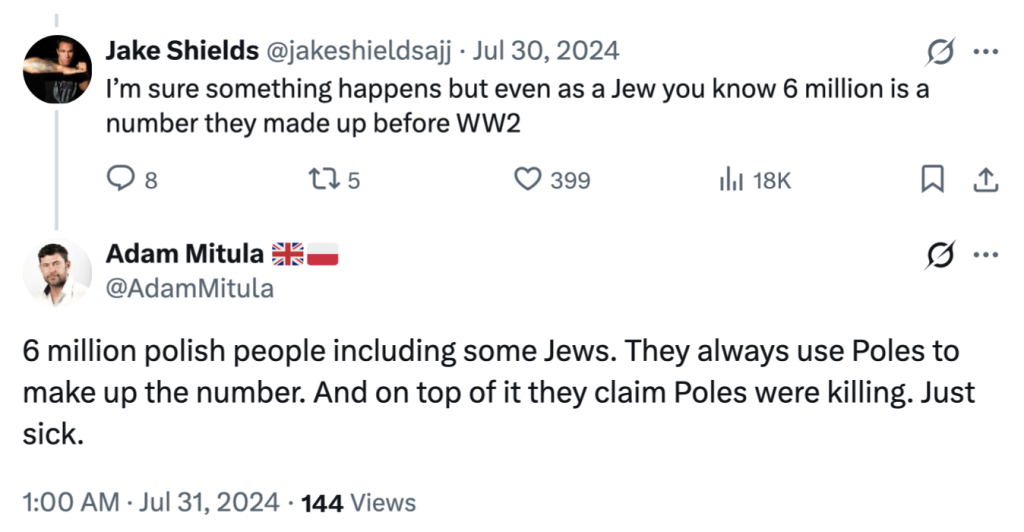
Task: Reply to Jake Shields' post
Action: 121,180
